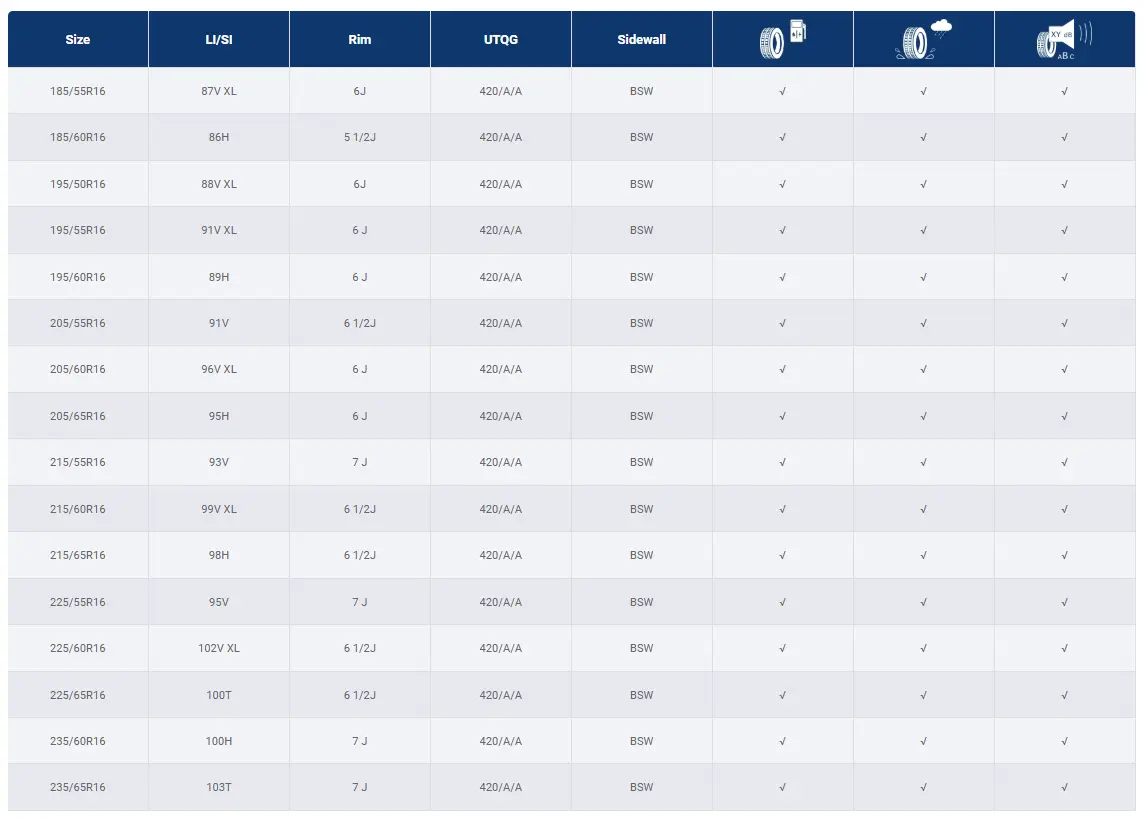Click wet grip checkmark in 195/50R16 row
This screenshot has height=819, width=1144.
(x=923, y=184)
